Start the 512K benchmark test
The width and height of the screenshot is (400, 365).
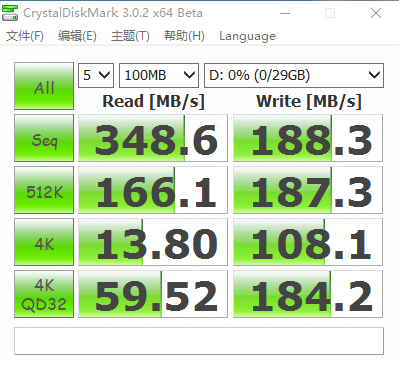click(44, 190)
